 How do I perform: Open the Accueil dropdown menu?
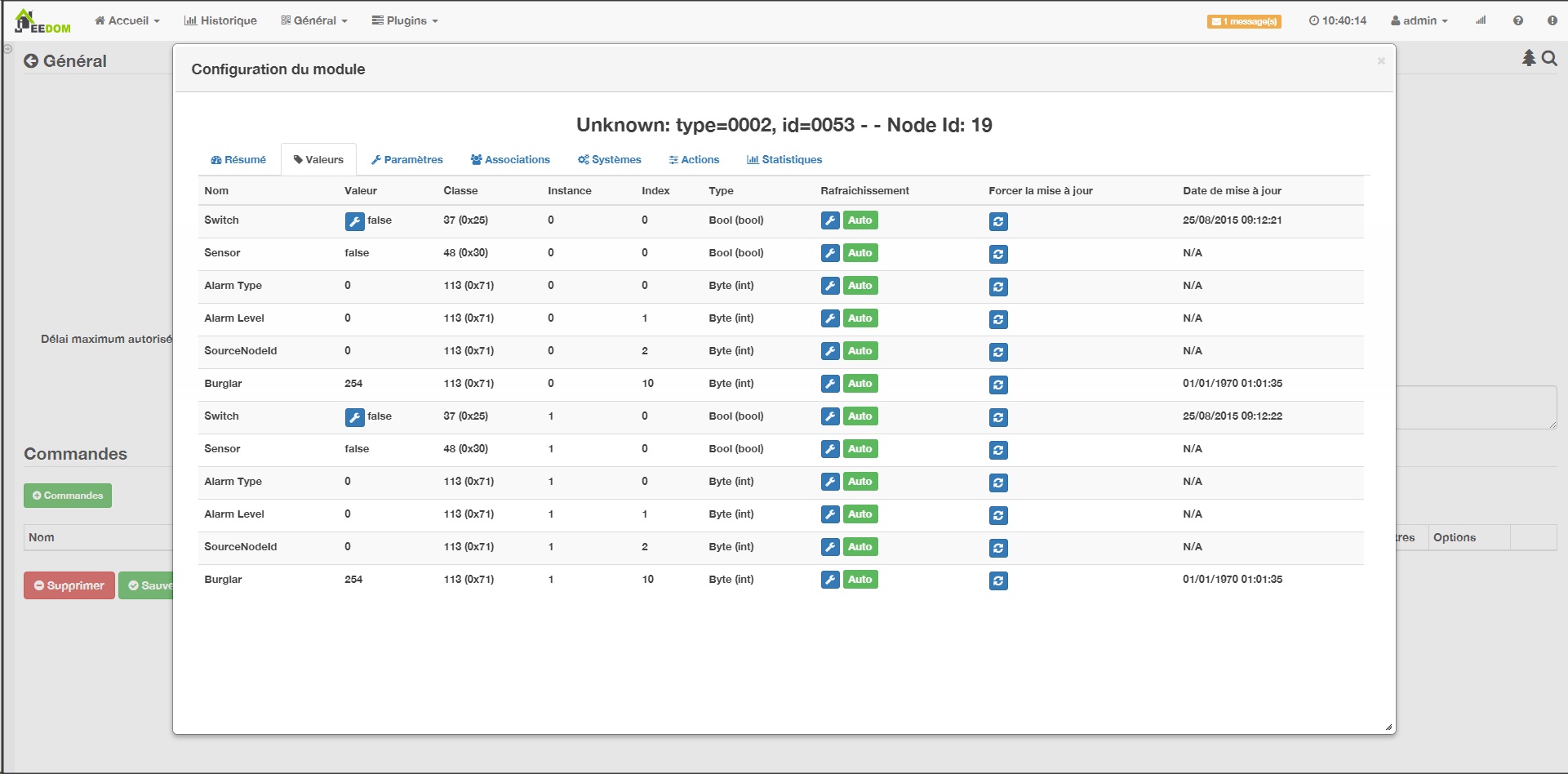click(x=127, y=20)
